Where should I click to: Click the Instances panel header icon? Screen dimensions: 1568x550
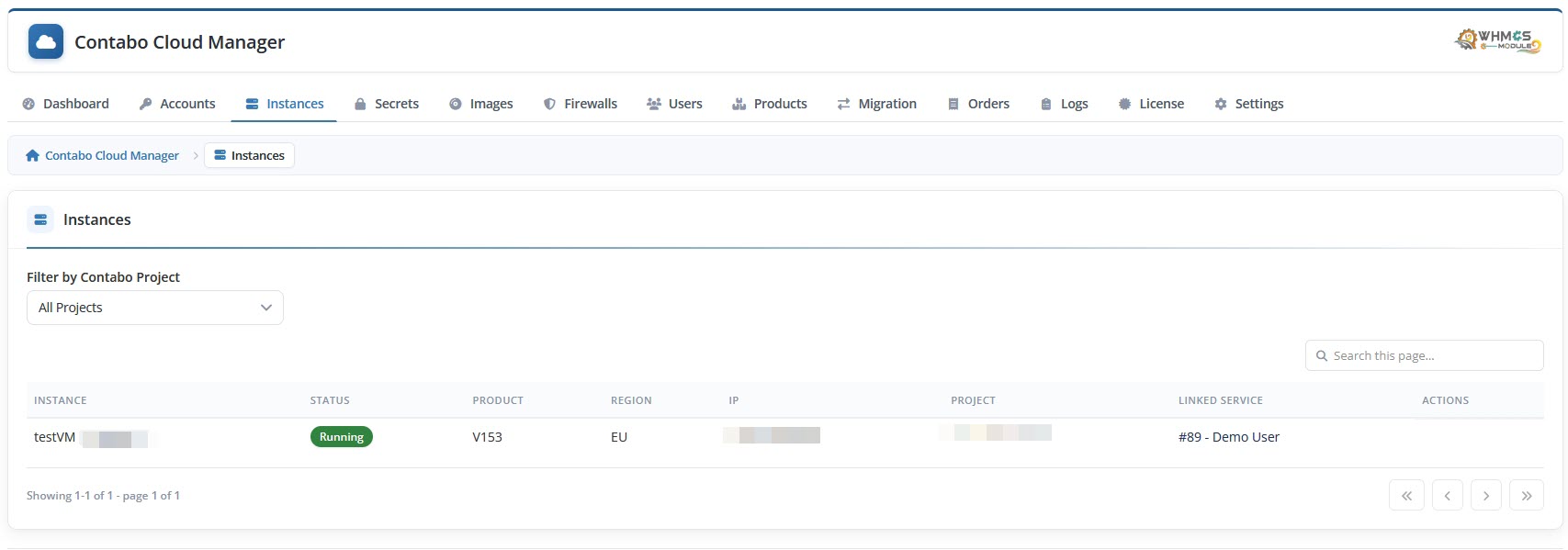click(x=40, y=219)
